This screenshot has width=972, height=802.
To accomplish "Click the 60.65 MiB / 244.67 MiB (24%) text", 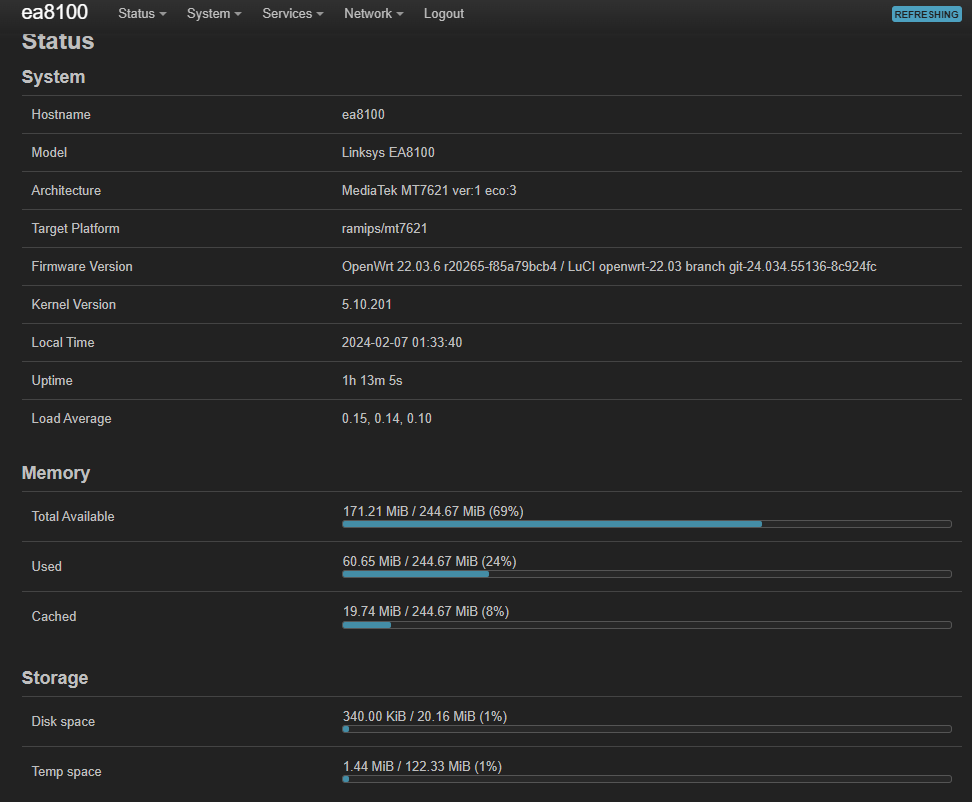I will 430,562.
